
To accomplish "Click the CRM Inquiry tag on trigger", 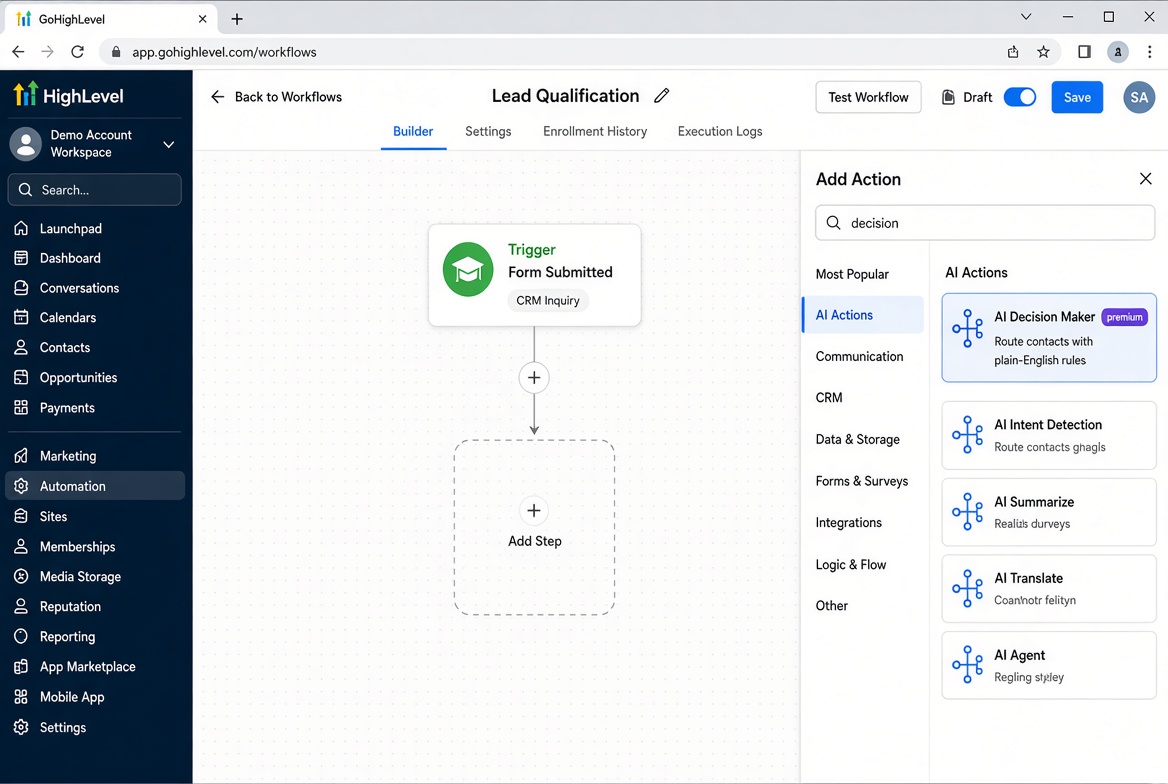I will 548,300.
